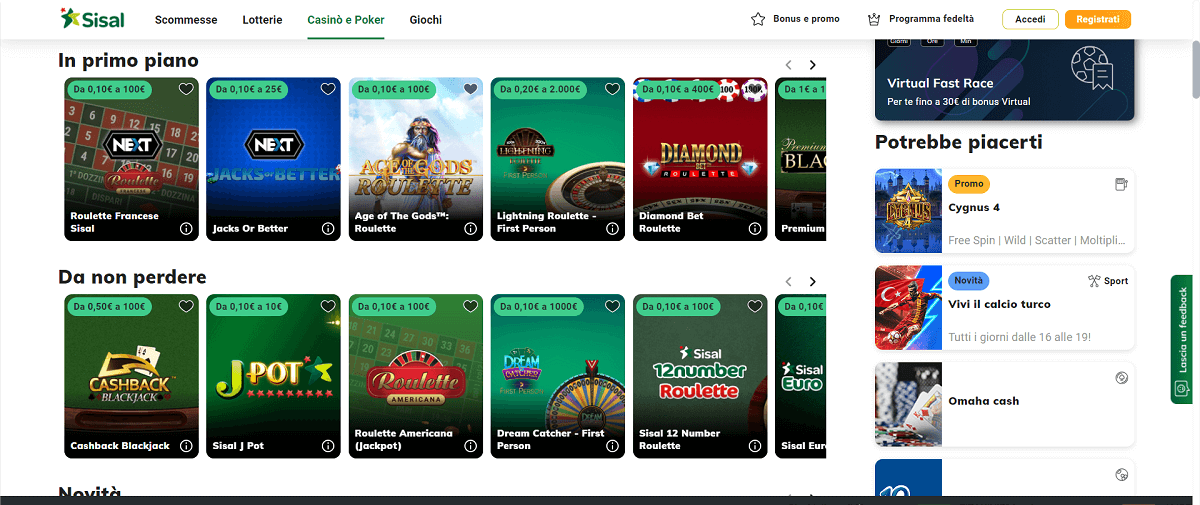
Task: Favorite Roulette Francese Sisal with the heart
Action: click(186, 89)
